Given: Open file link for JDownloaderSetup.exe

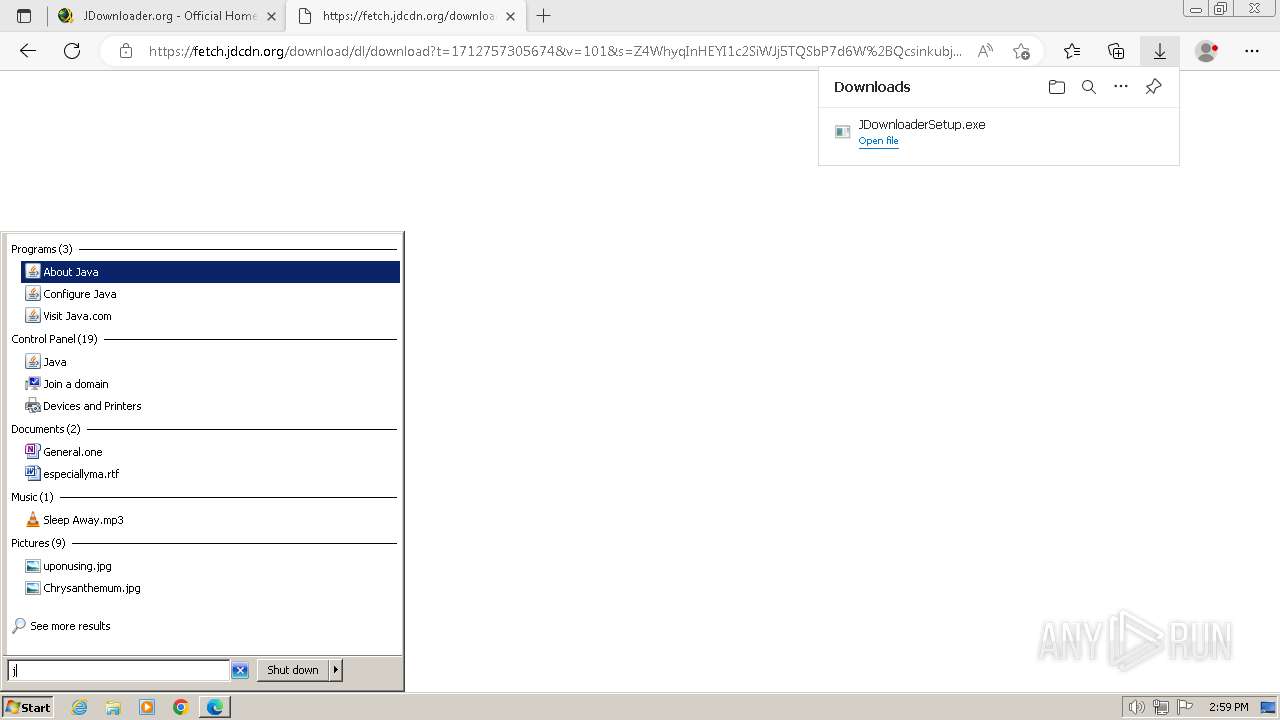Looking at the screenshot, I should coord(878,141).
